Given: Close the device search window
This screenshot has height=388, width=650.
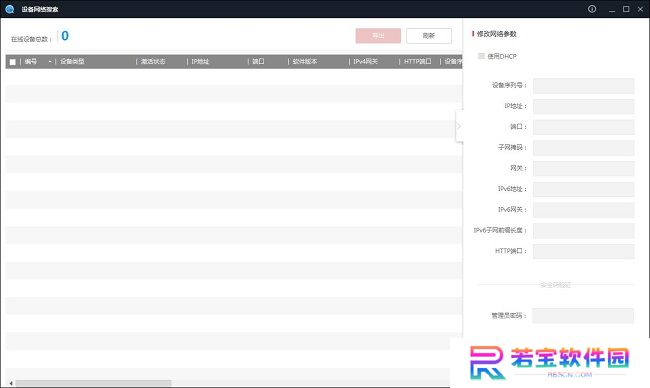Looking at the screenshot, I should (640, 9).
